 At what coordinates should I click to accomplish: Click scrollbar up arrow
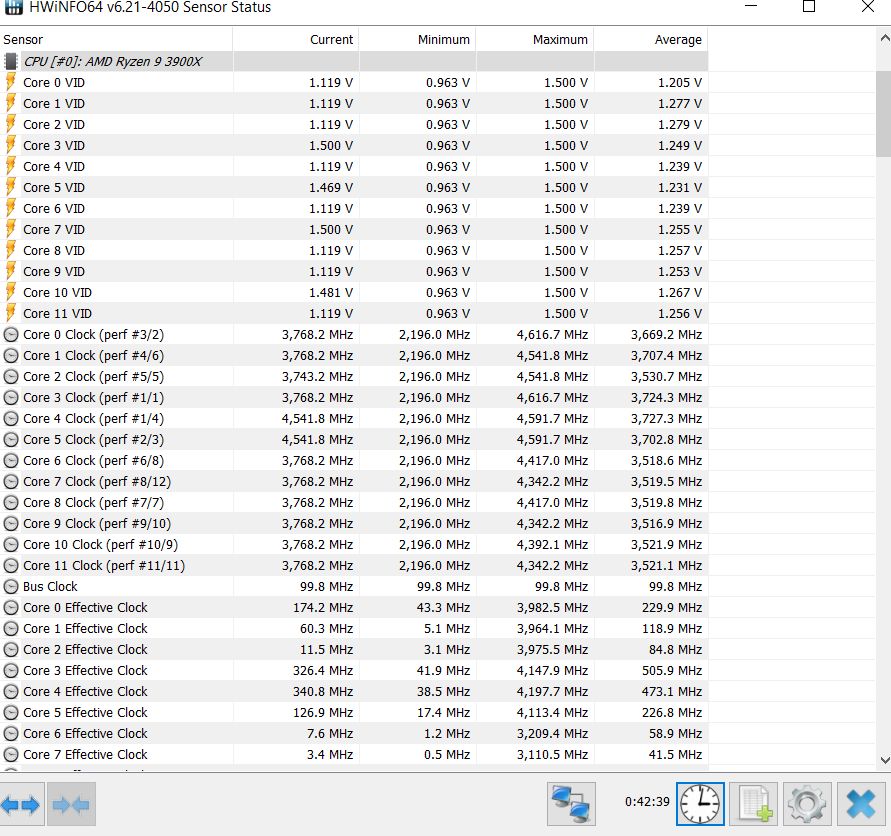click(x=884, y=39)
